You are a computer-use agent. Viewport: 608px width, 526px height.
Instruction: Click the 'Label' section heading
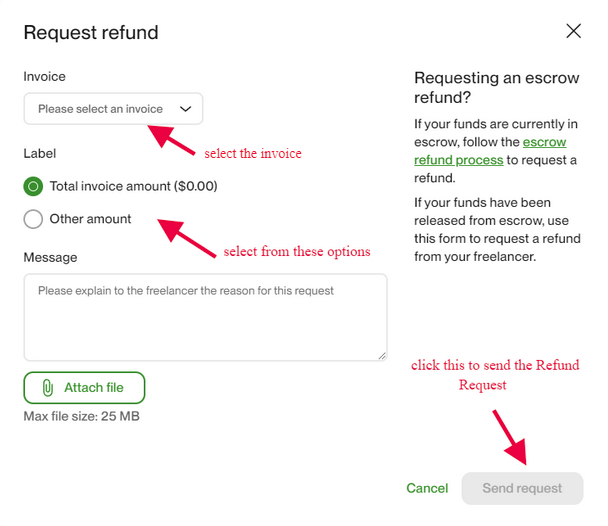[40, 153]
